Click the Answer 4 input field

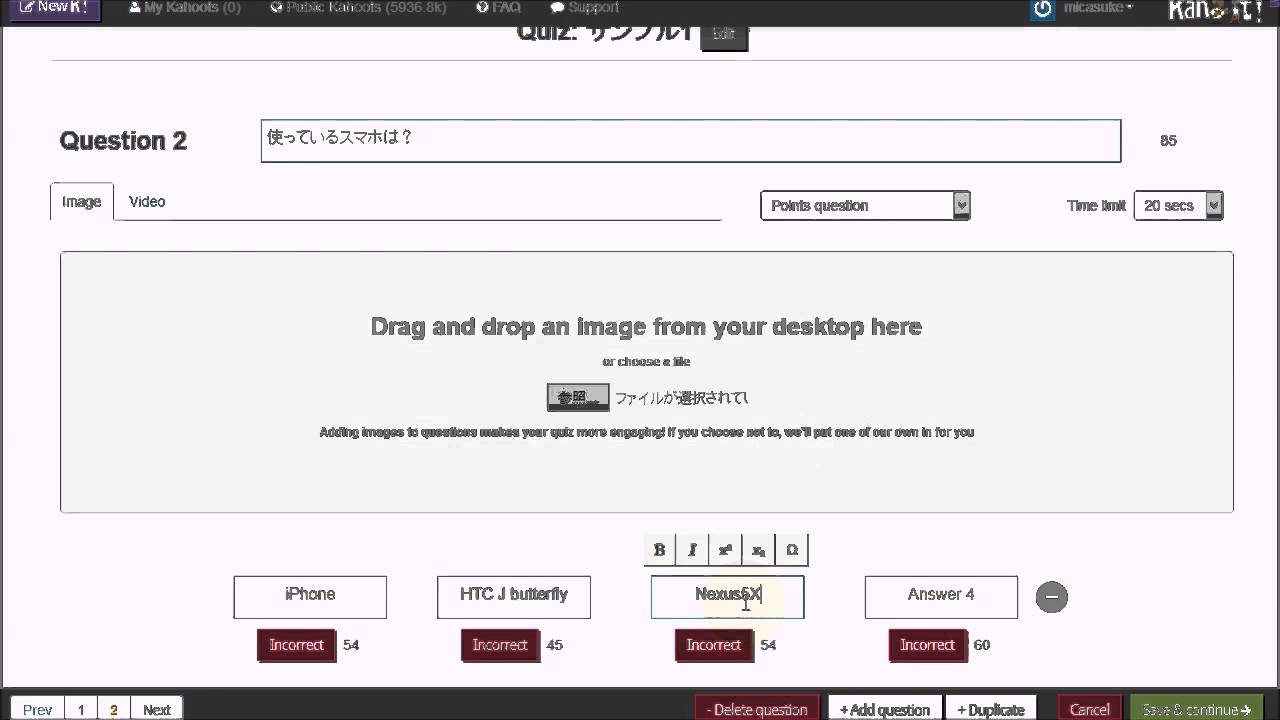point(941,597)
